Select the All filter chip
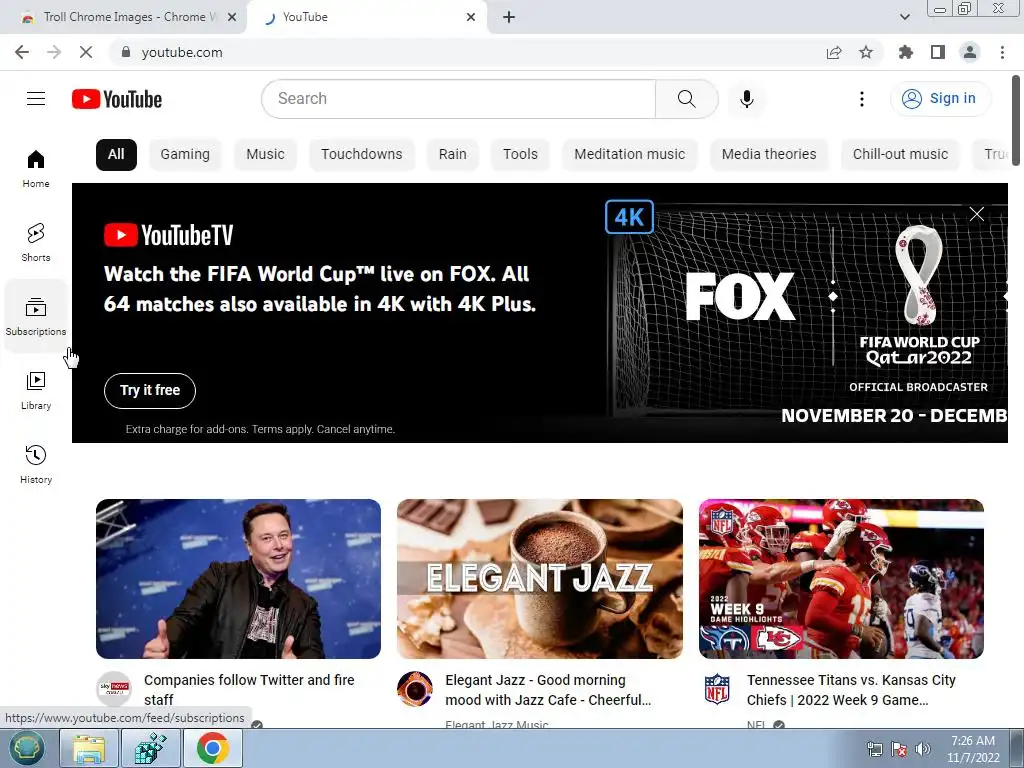 (x=116, y=154)
